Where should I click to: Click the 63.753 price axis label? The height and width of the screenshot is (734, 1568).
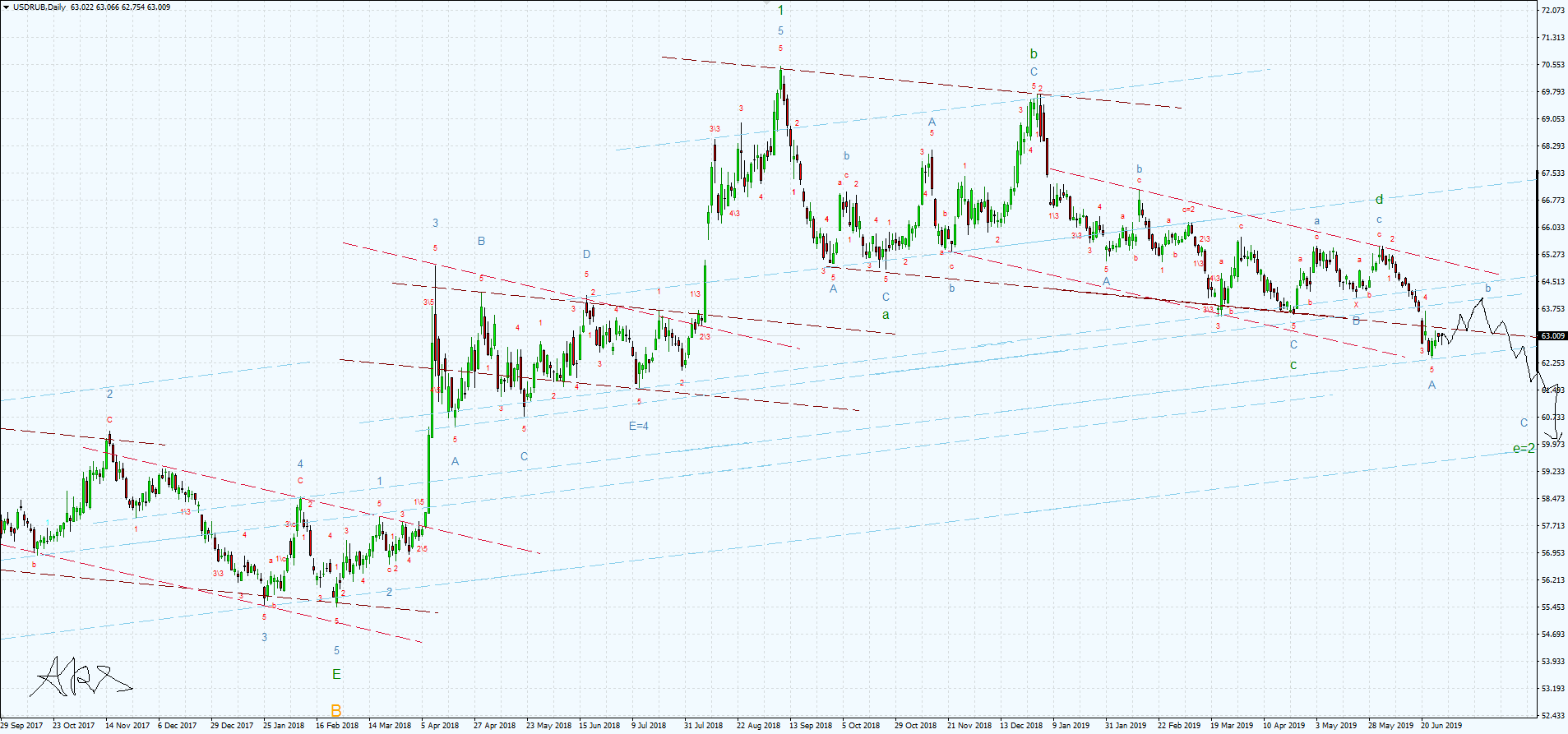[1552, 309]
